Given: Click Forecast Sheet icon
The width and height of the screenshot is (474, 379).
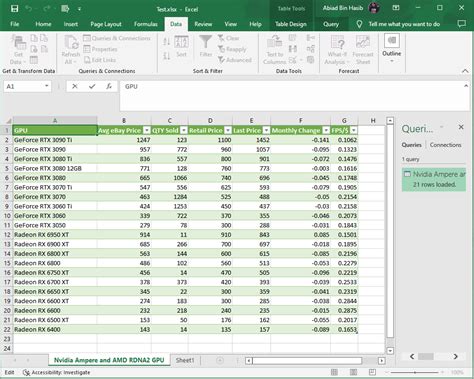Looking at the screenshot, I should pyautogui.click(x=363, y=50).
